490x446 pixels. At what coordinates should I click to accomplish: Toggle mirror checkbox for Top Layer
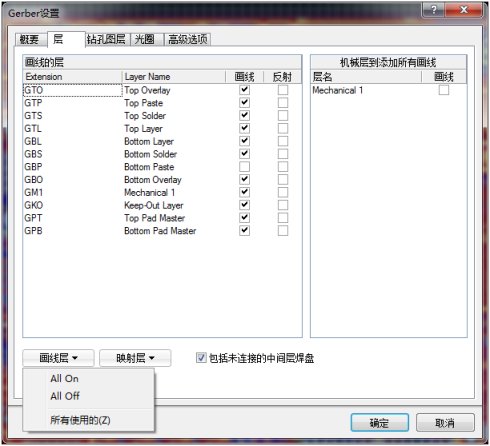coord(283,128)
